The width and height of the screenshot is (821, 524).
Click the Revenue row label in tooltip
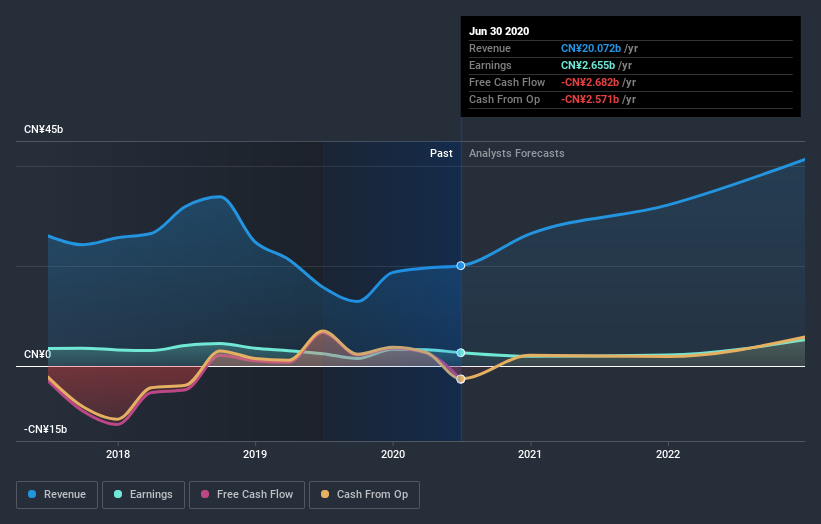tap(490, 48)
